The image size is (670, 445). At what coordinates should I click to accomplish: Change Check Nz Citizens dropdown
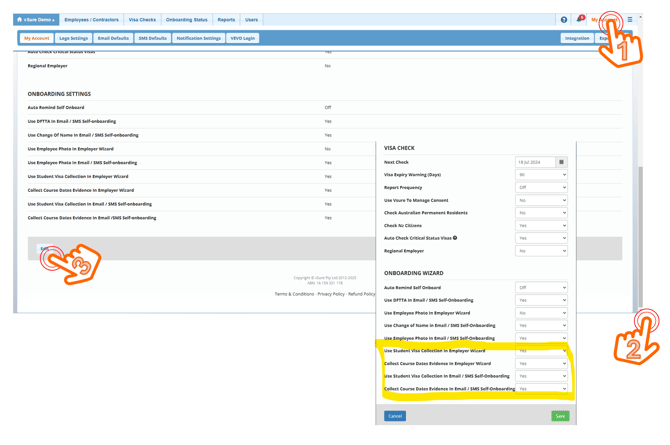point(541,226)
